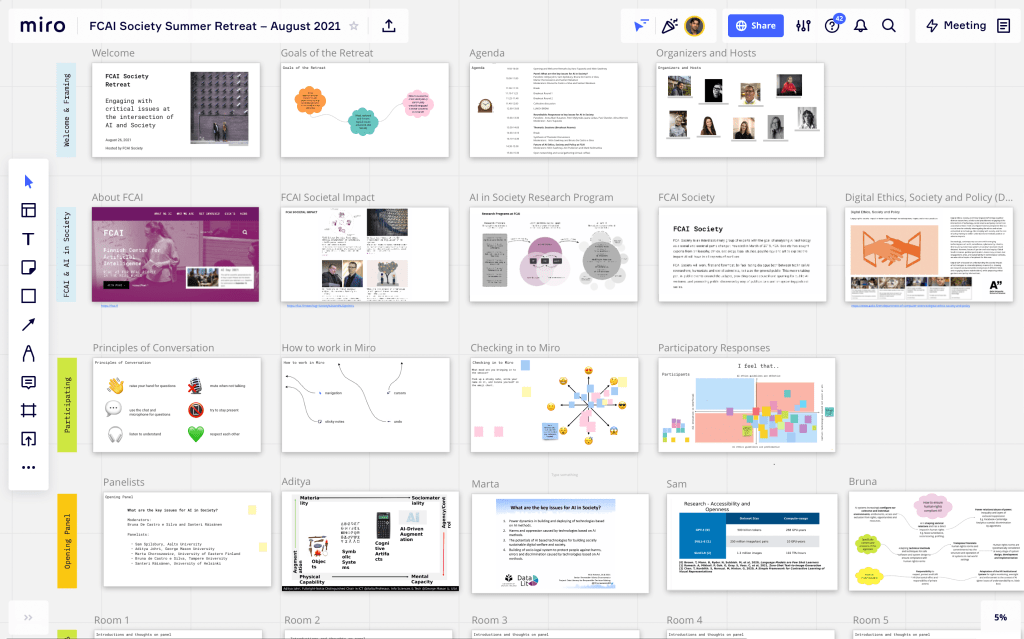Pick the Sticky note tool

pos(28,267)
